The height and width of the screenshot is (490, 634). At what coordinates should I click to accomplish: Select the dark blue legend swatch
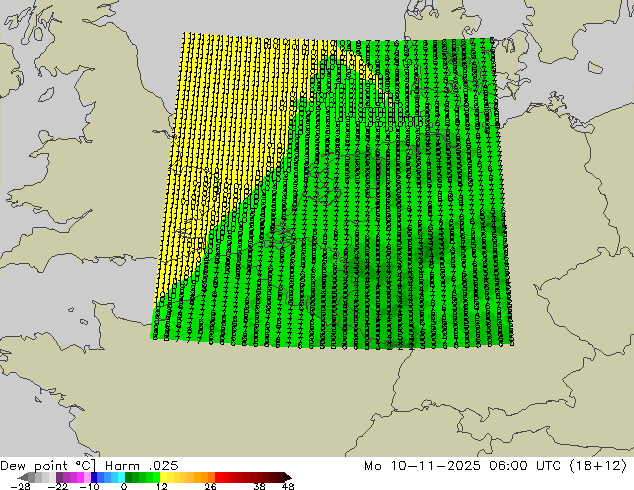(x=94, y=477)
